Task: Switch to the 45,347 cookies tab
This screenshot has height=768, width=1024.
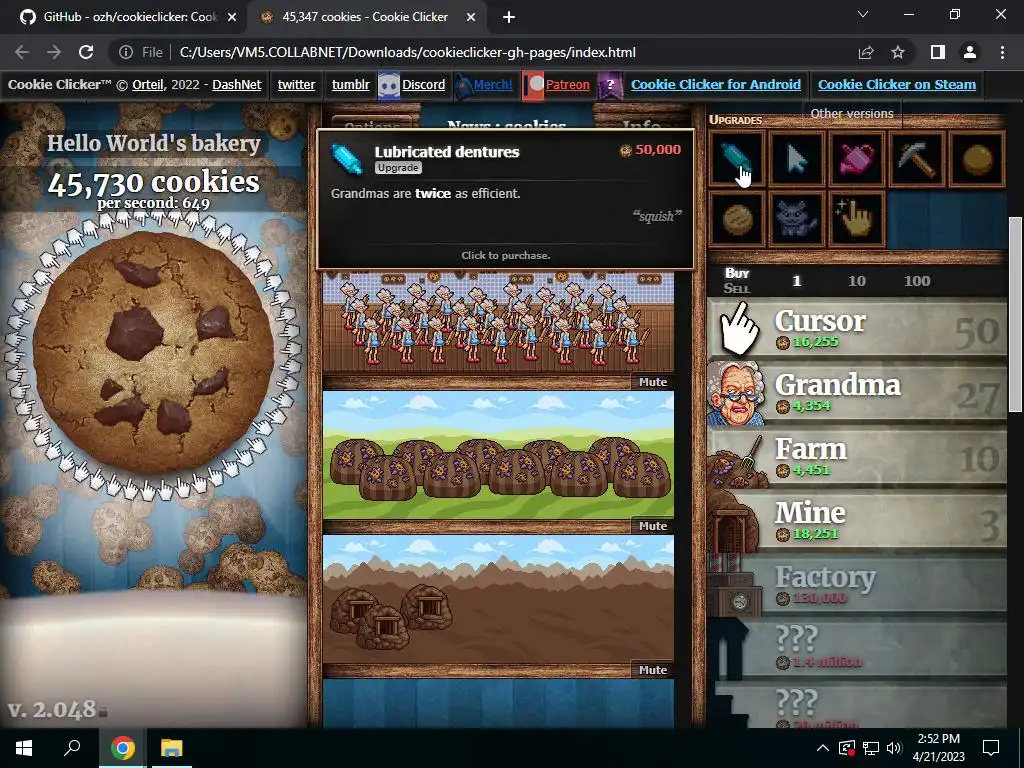Action: tap(364, 17)
